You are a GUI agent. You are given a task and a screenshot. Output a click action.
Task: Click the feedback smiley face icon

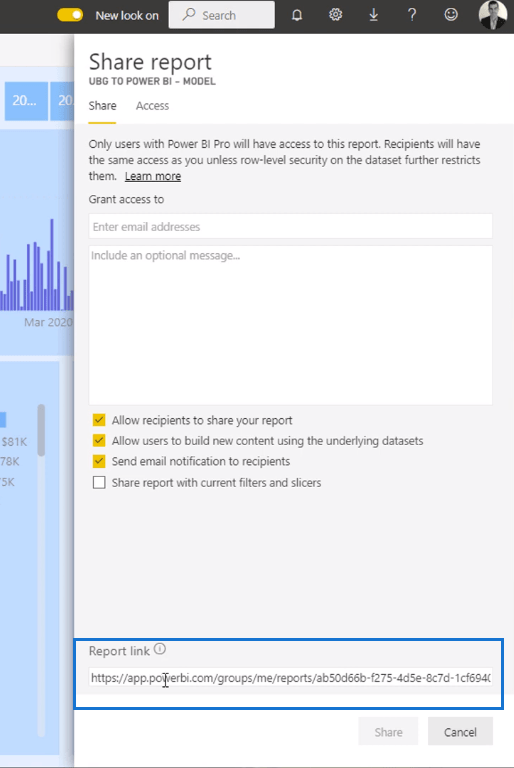(x=451, y=15)
